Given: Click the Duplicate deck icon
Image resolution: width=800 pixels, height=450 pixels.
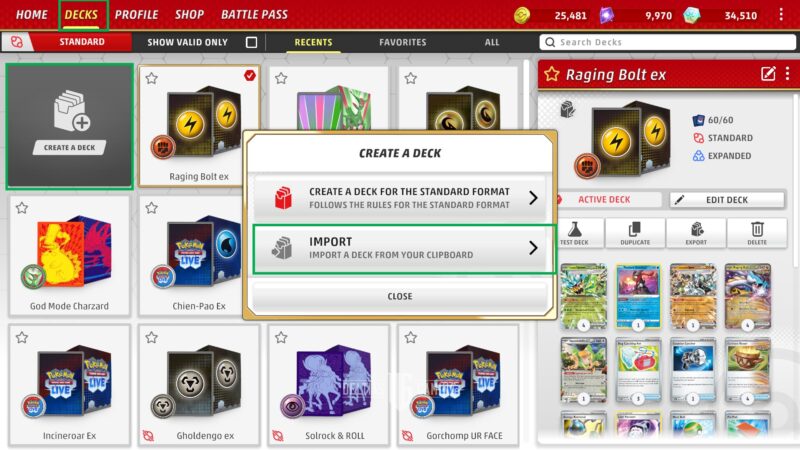Looking at the screenshot, I should tap(635, 229).
